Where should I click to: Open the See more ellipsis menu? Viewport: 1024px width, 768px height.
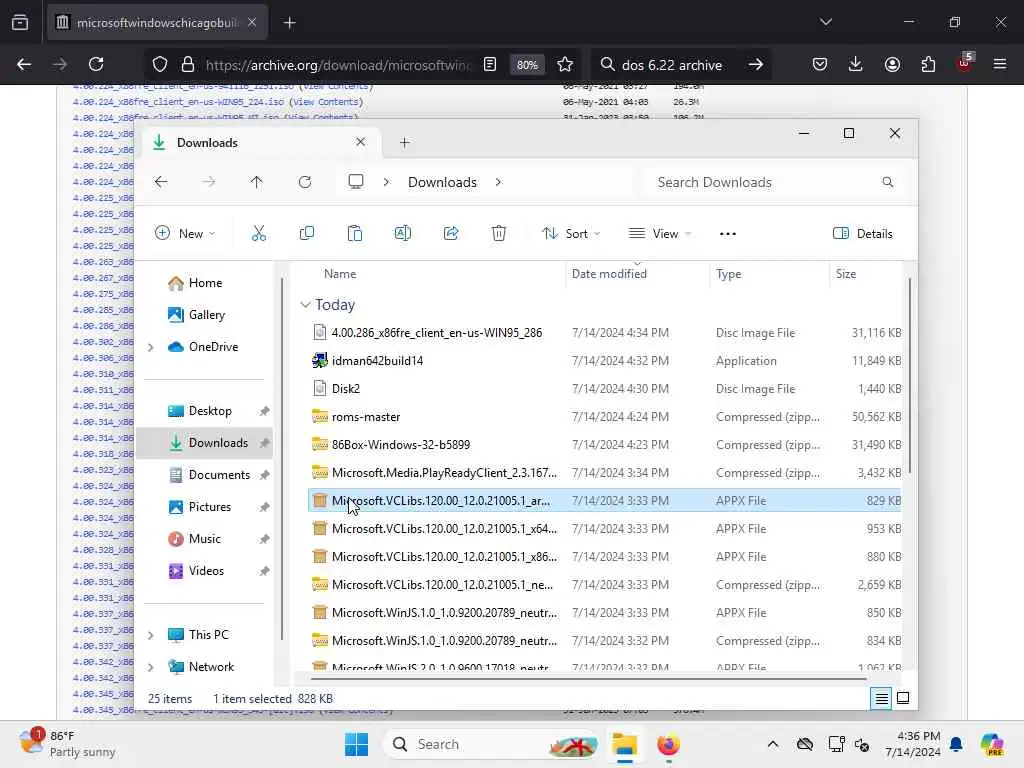[x=728, y=234]
